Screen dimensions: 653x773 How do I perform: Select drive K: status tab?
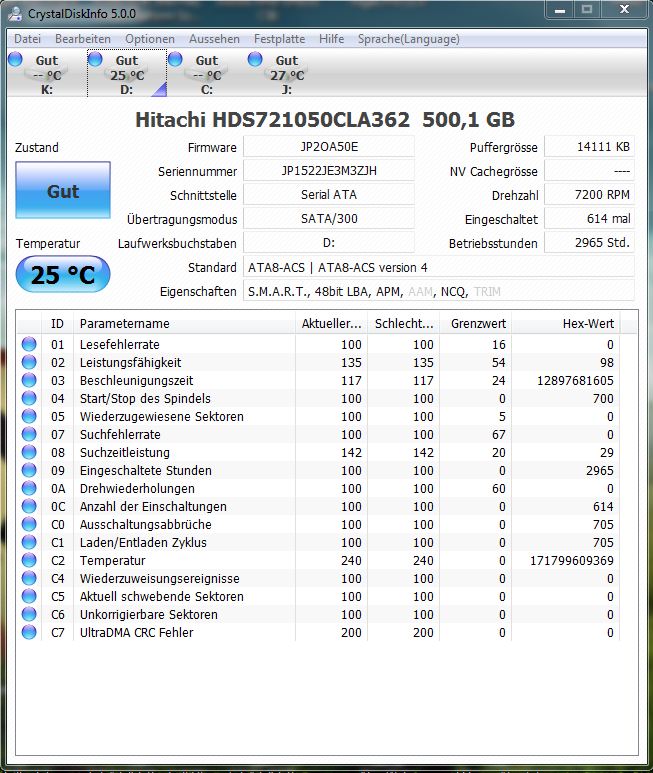(x=47, y=74)
